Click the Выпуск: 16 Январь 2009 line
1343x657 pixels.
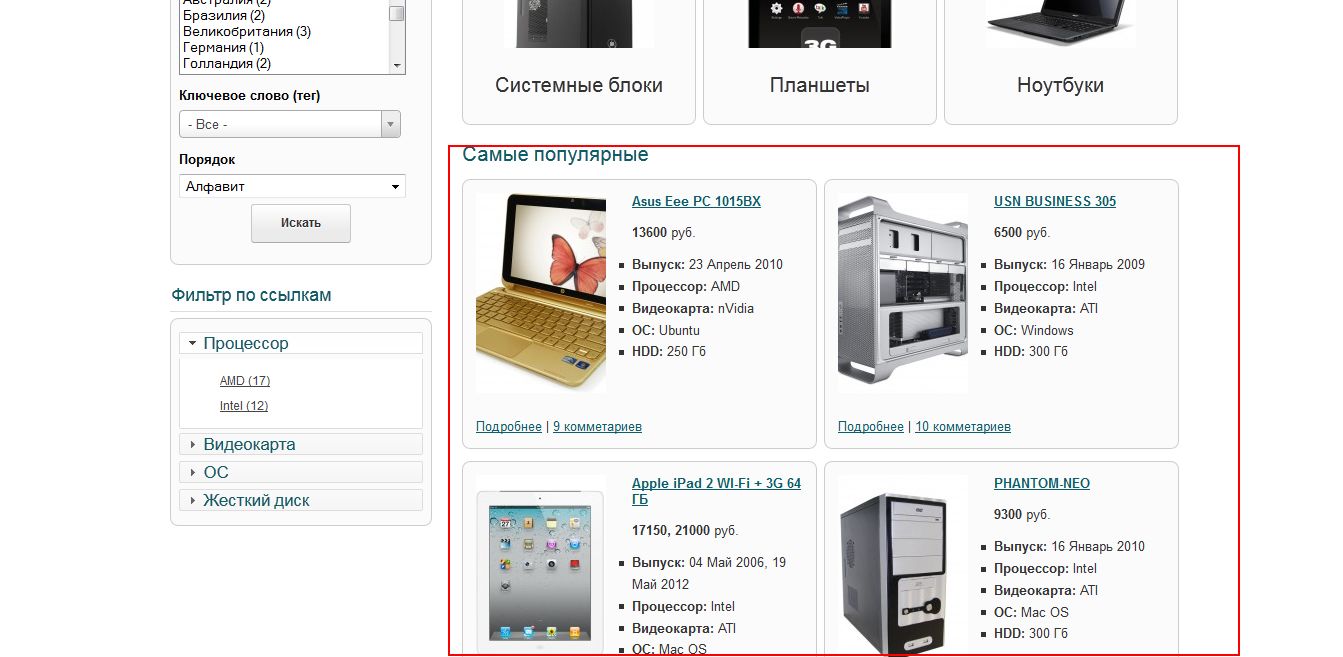[1069, 265]
